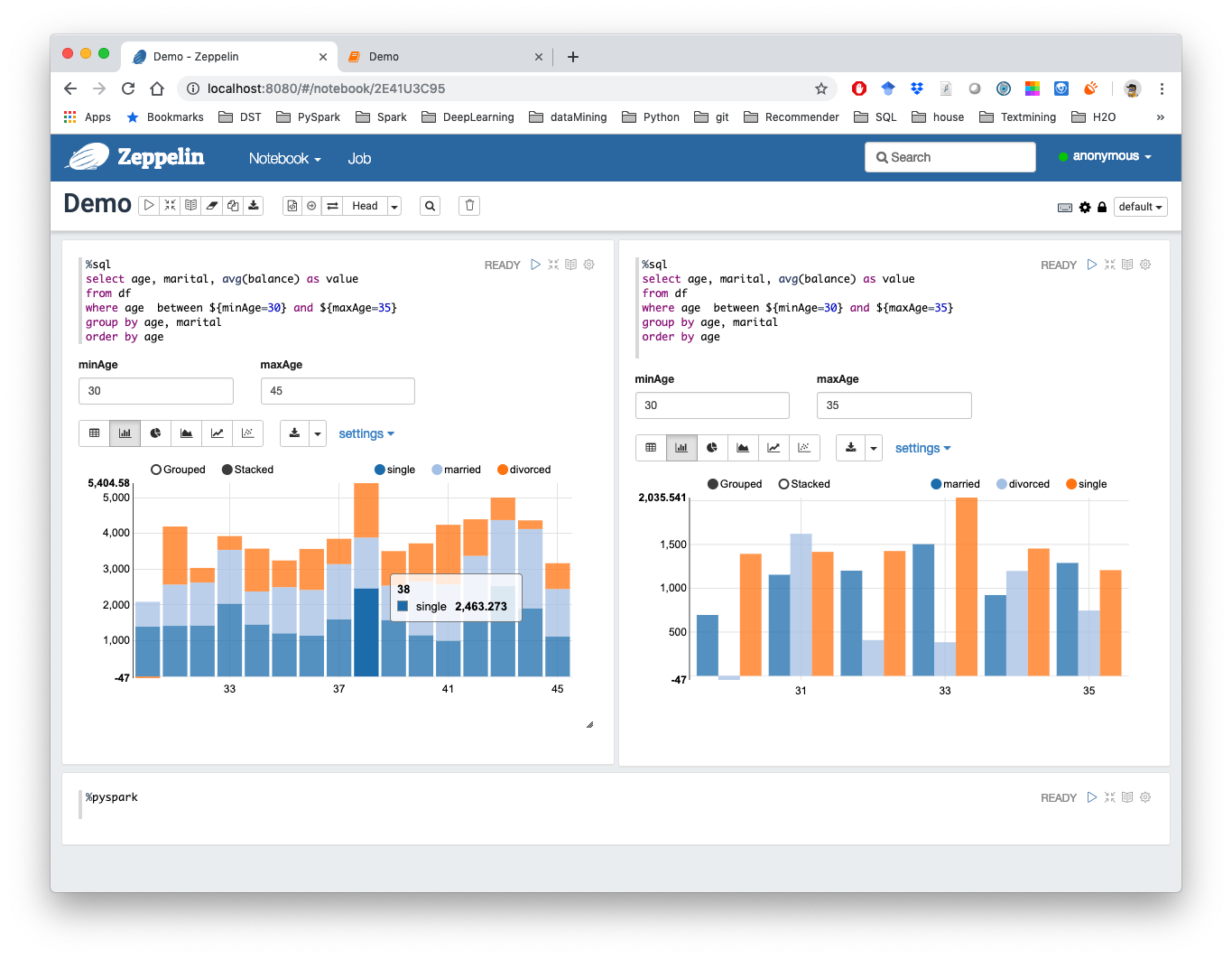
Task: Run the first SQL paragraph
Action: 535,265
